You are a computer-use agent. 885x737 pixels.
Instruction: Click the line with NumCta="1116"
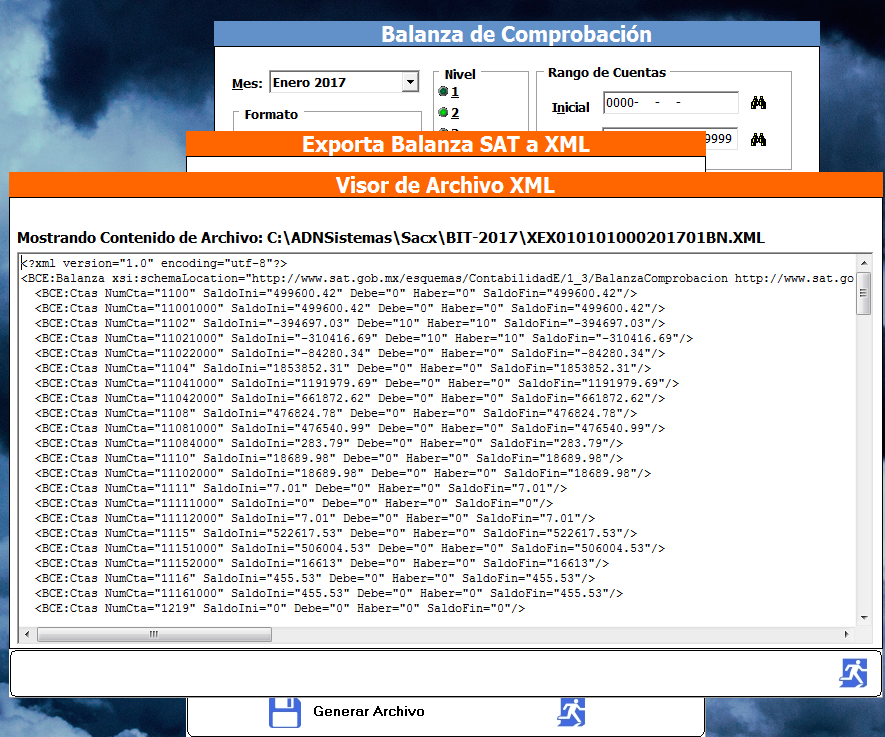315,578
